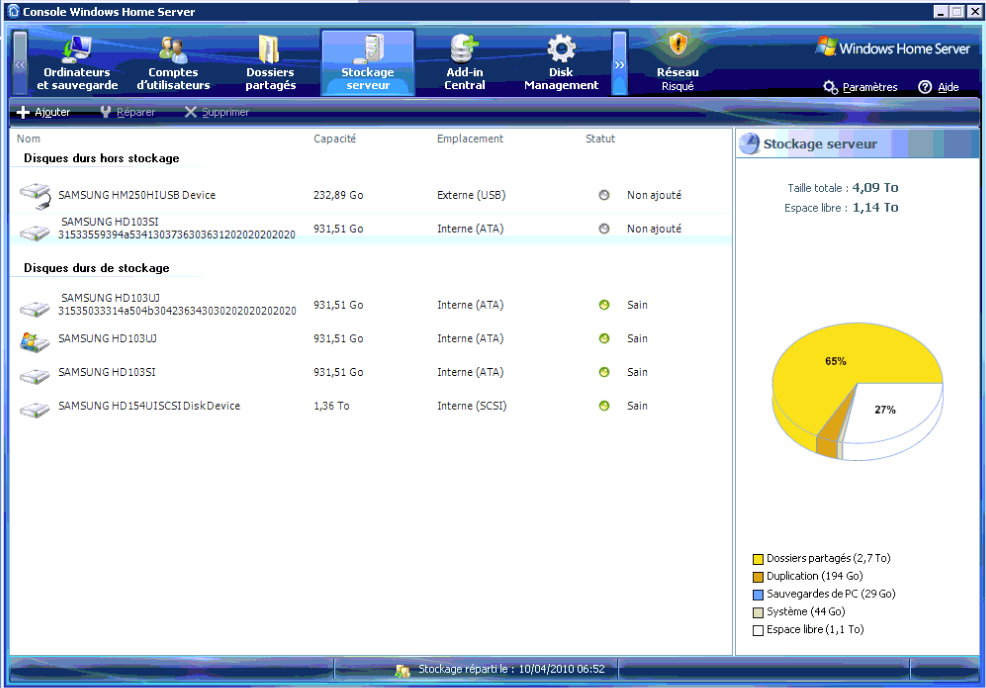Click the Réseau Risqué shield icon

click(678, 45)
